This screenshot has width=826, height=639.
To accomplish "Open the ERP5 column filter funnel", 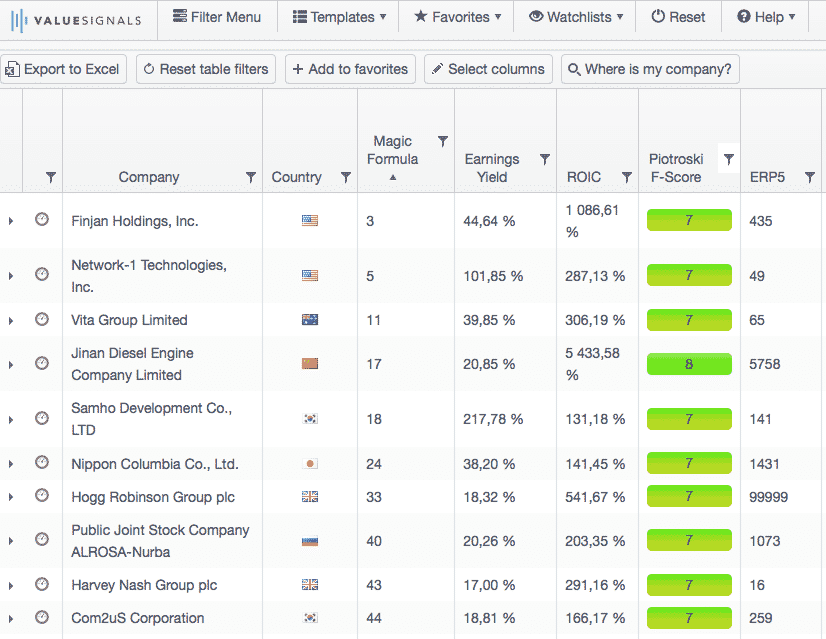I will click(x=810, y=178).
